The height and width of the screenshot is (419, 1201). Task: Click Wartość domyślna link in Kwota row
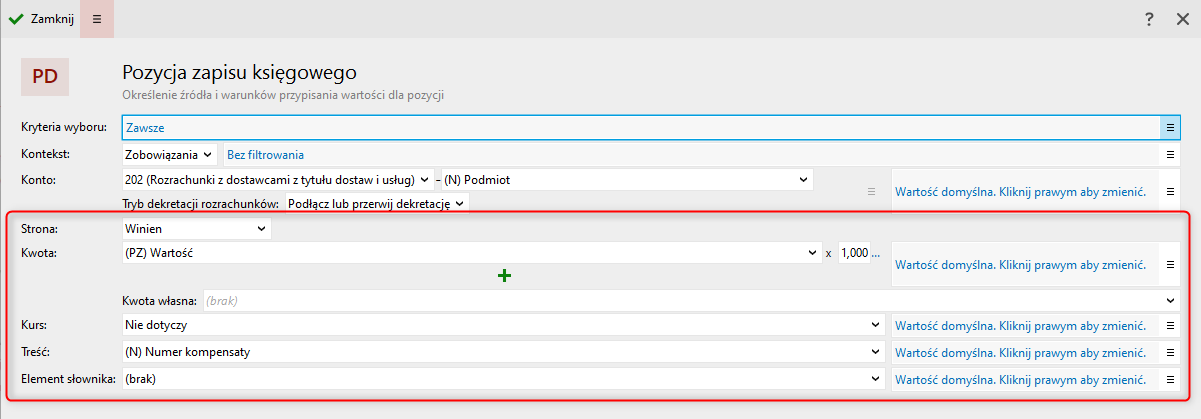(1020, 265)
